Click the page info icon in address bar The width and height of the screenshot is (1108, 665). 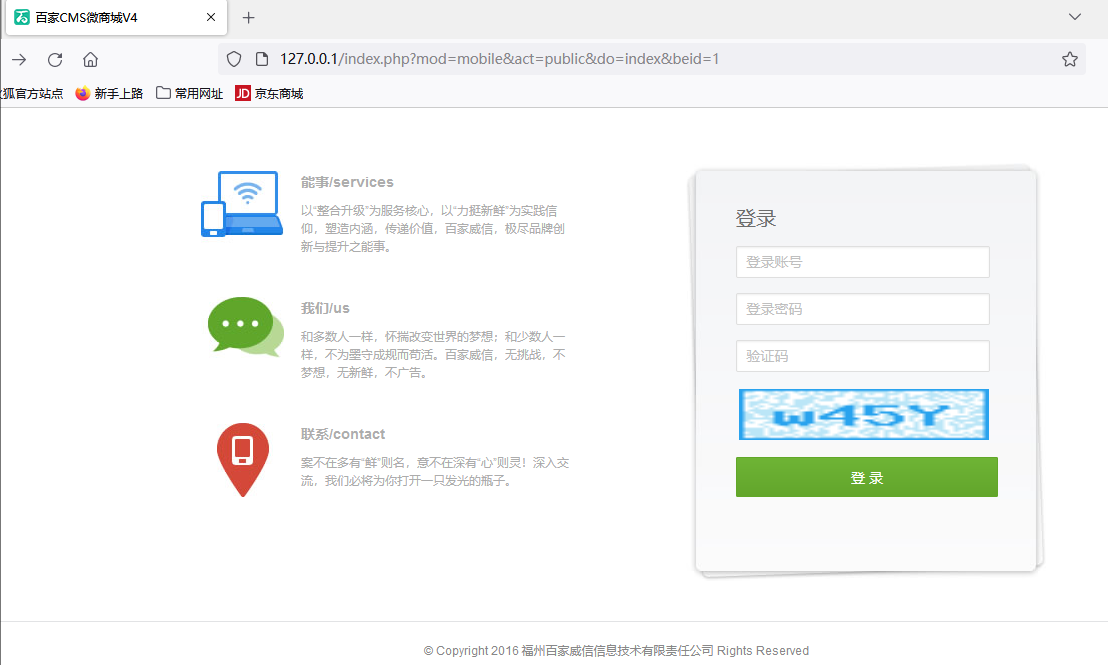click(261, 59)
